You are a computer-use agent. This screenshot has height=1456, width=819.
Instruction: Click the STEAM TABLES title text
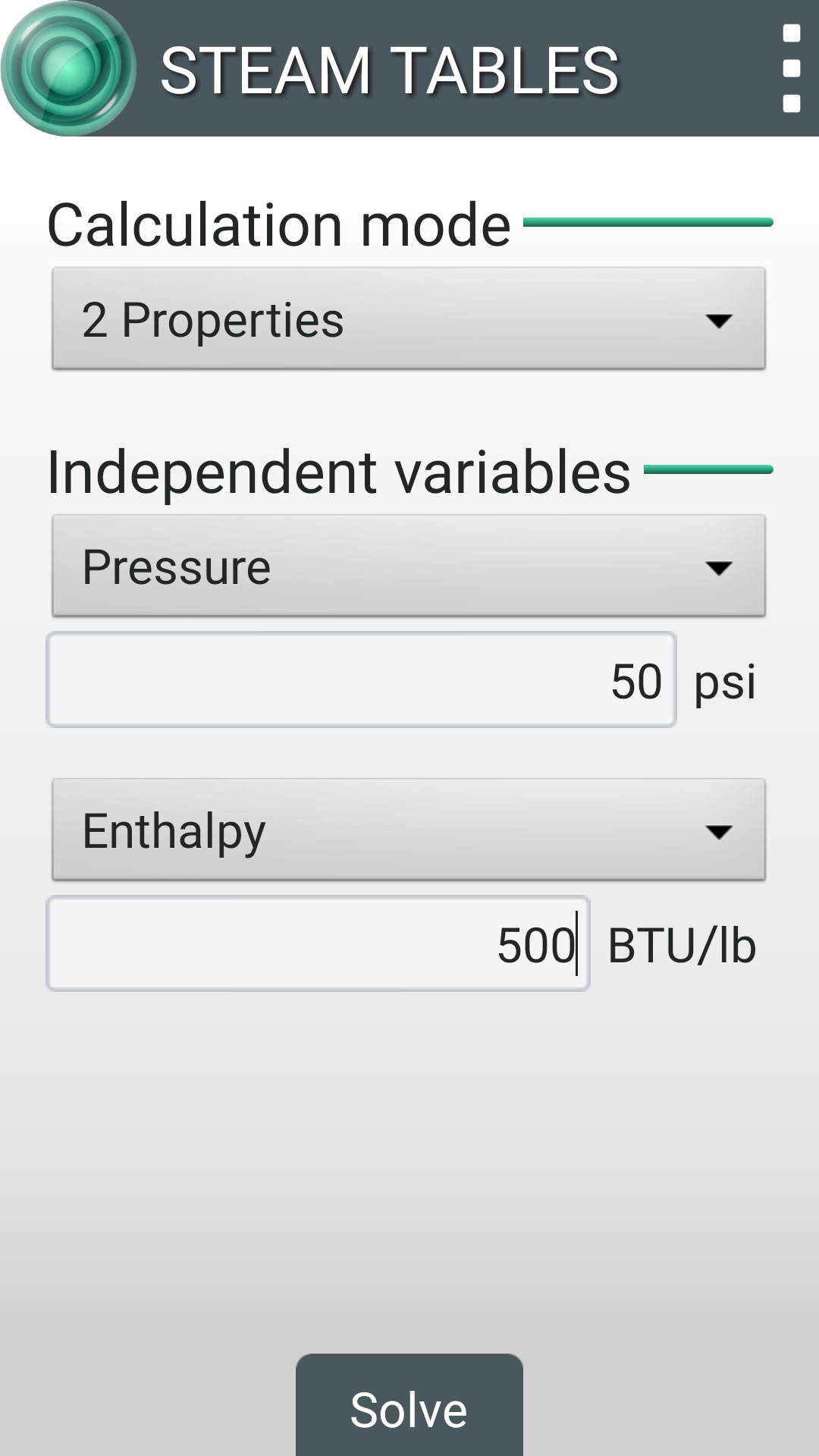(x=390, y=71)
